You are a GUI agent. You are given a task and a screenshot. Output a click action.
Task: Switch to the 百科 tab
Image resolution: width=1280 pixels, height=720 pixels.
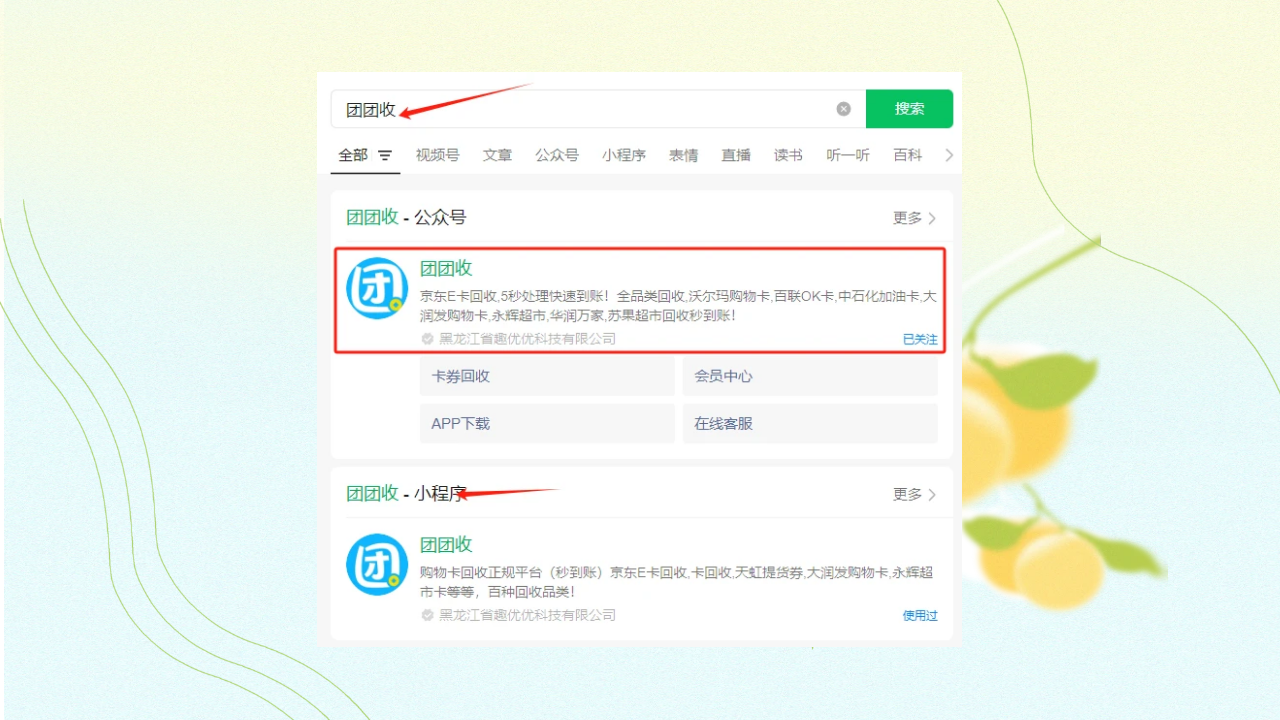pos(908,155)
